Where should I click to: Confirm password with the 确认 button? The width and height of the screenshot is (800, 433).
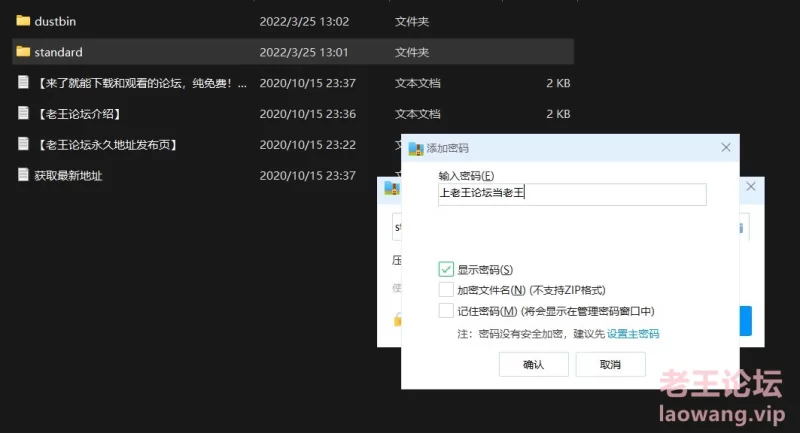[534, 364]
